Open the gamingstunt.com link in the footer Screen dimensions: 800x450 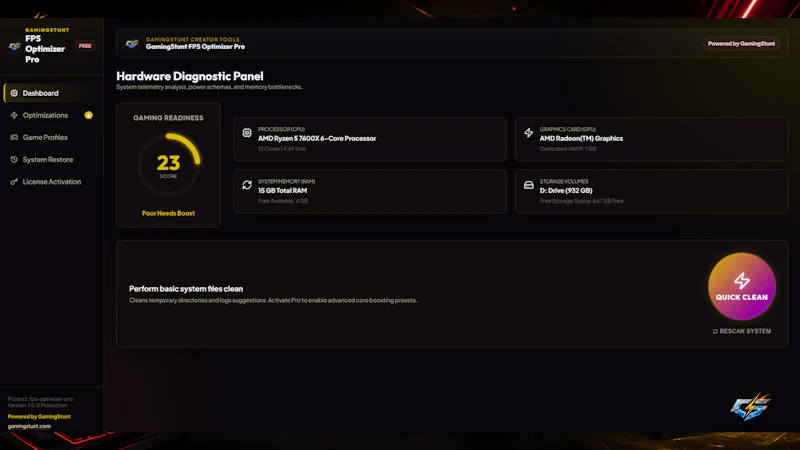point(29,426)
